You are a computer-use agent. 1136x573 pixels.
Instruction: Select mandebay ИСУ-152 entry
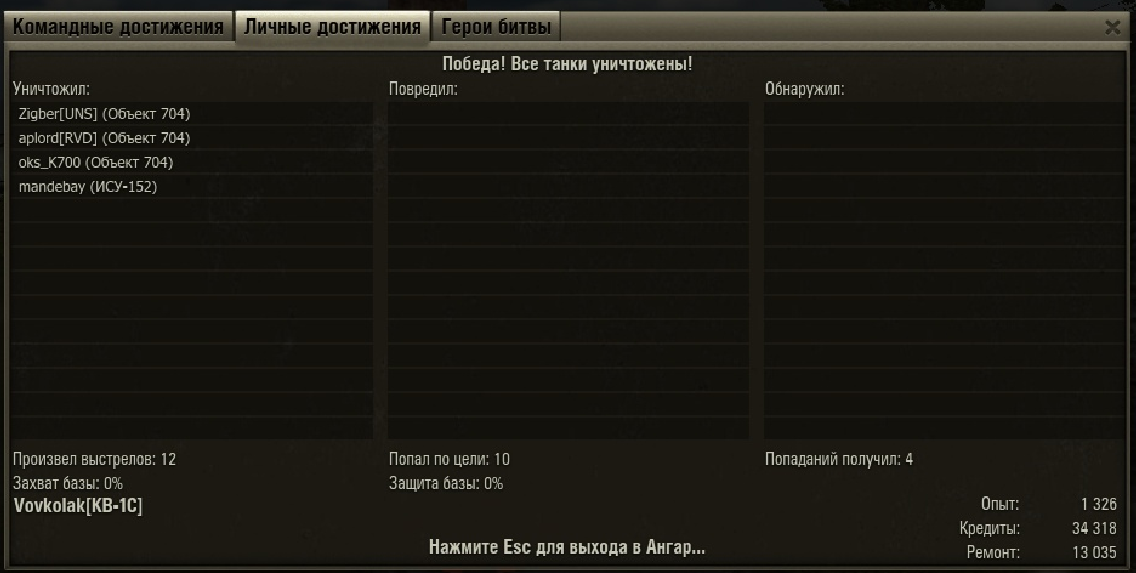[x=192, y=186]
